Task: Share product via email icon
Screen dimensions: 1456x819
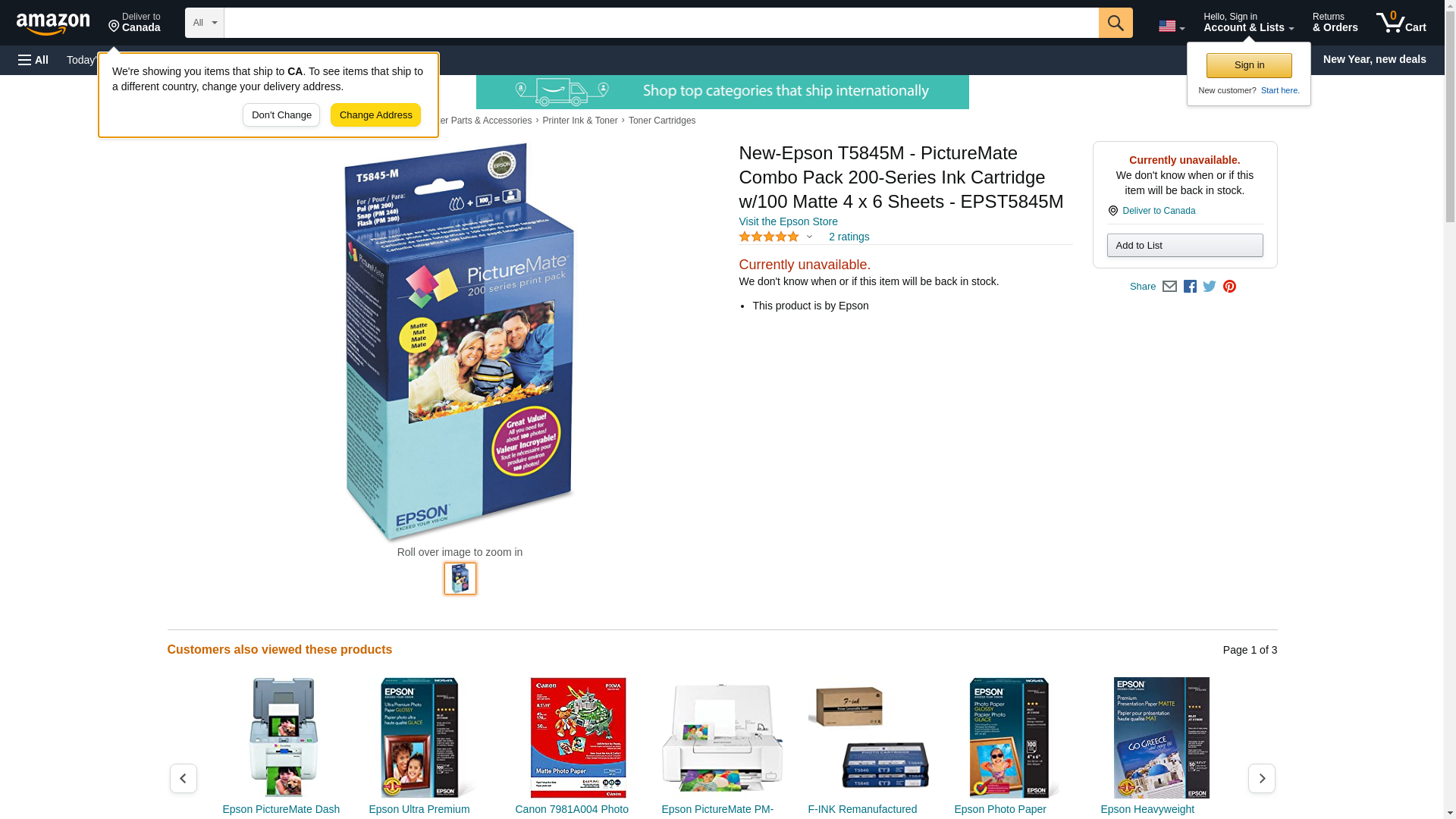Action: [1169, 287]
